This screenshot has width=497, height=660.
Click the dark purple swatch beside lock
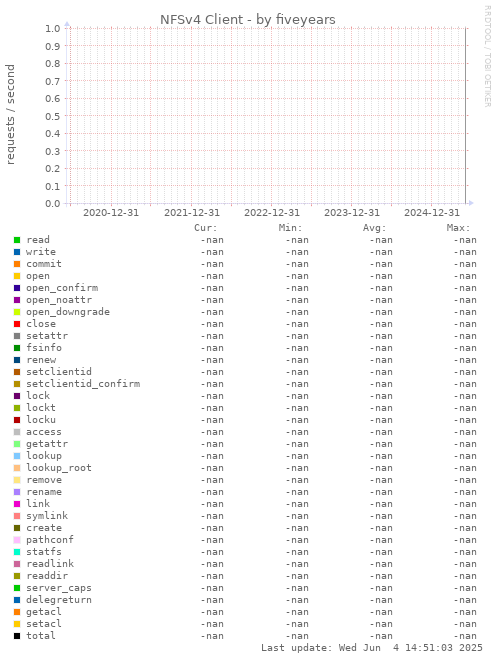pyautogui.click(x=17, y=396)
